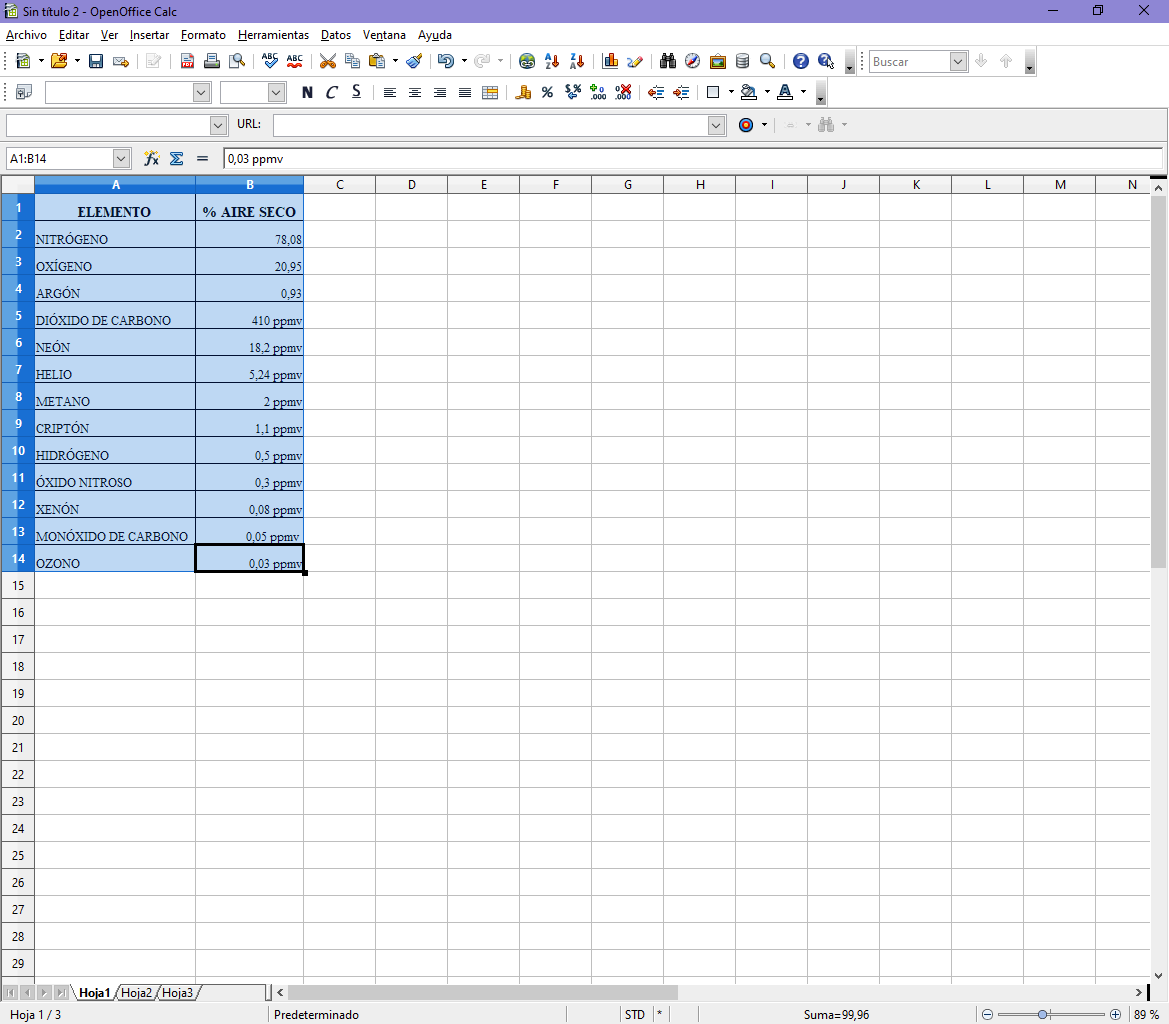Open the Formato menu
Screen dimensions: 1169x1024
(203, 35)
